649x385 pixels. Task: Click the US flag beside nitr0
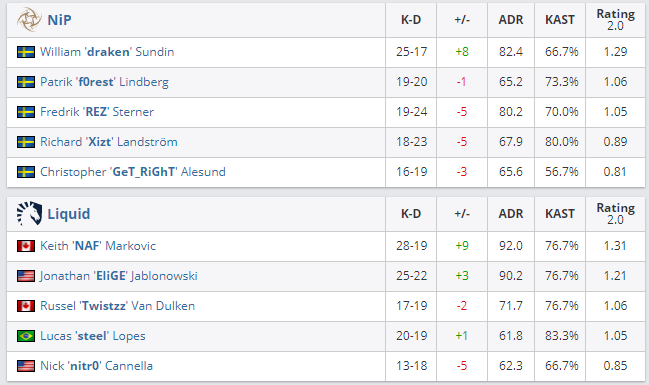pyautogui.click(x=26, y=366)
